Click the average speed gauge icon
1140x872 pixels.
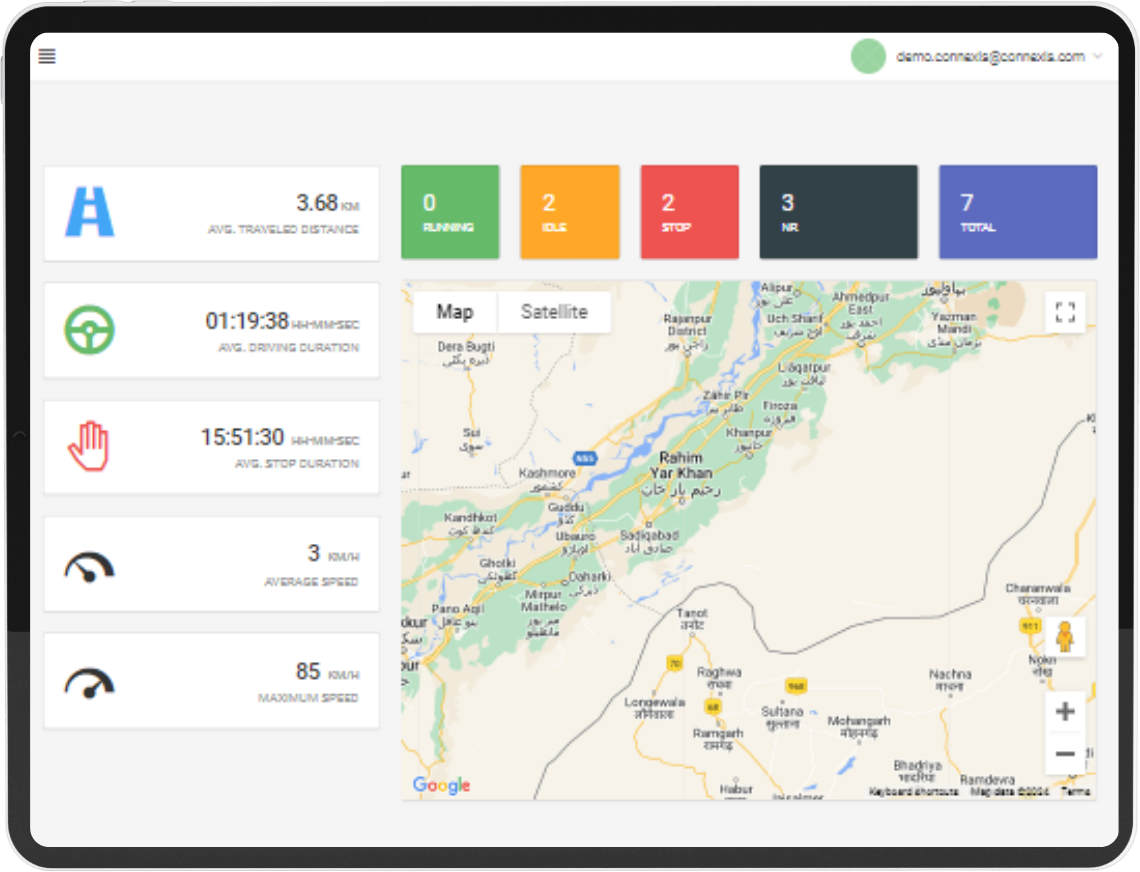(90, 566)
